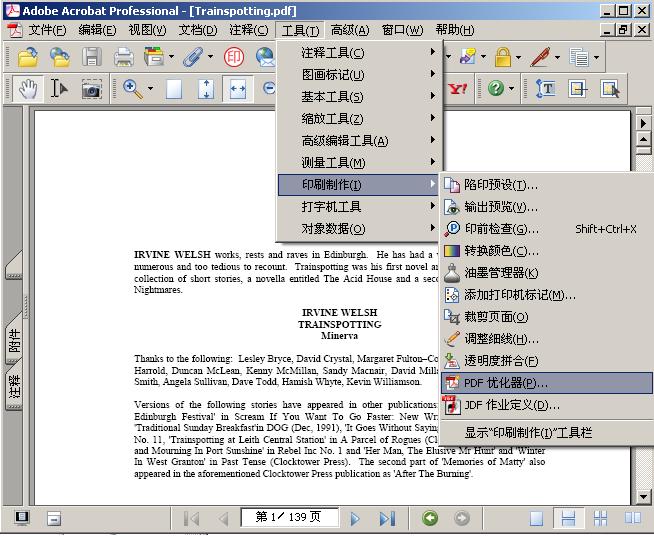Click the Print icon in toolbar
The height and width of the screenshot is (537, 654).
[x=123, y=57]
